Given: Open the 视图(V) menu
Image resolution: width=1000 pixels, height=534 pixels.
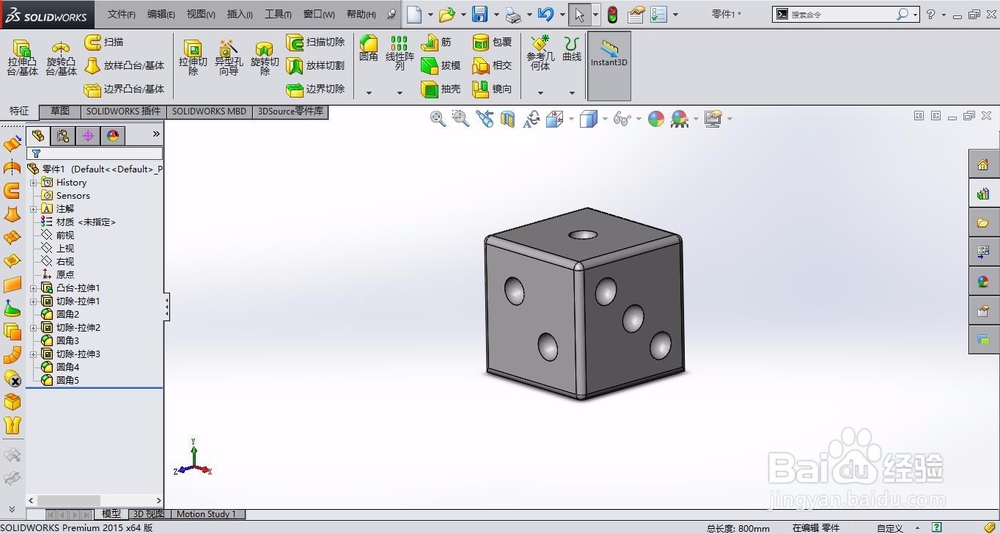Looking at the screenshot, I should (x=201, y=14).
